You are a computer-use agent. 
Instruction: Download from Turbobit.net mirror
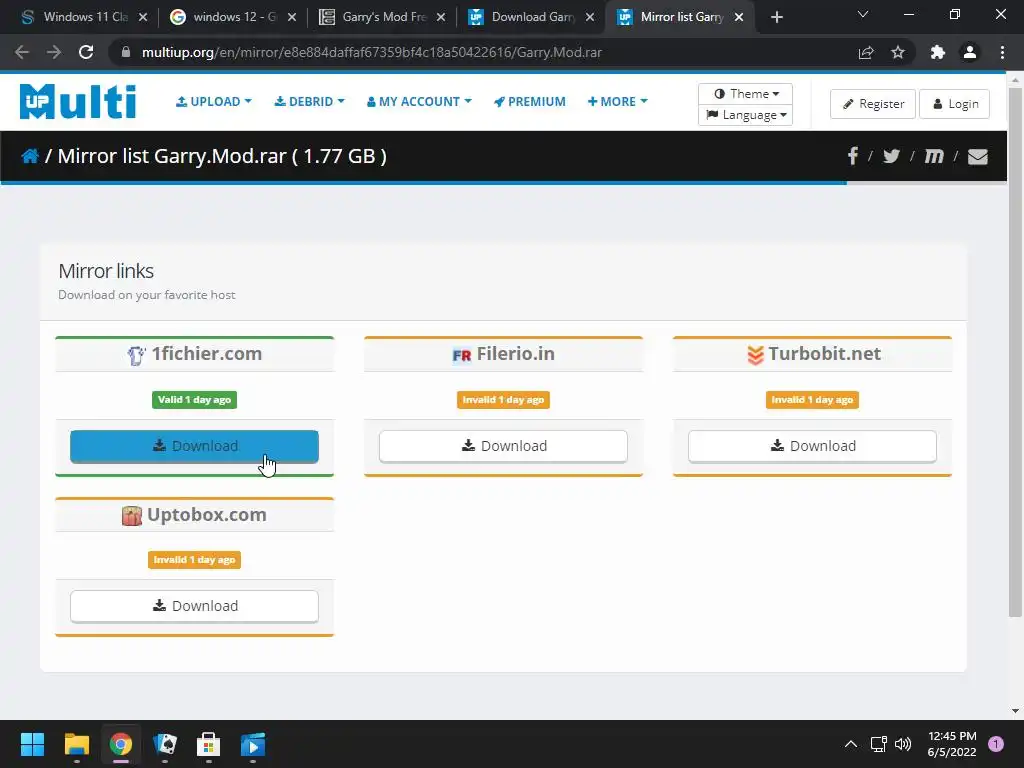tap(812, 446)
